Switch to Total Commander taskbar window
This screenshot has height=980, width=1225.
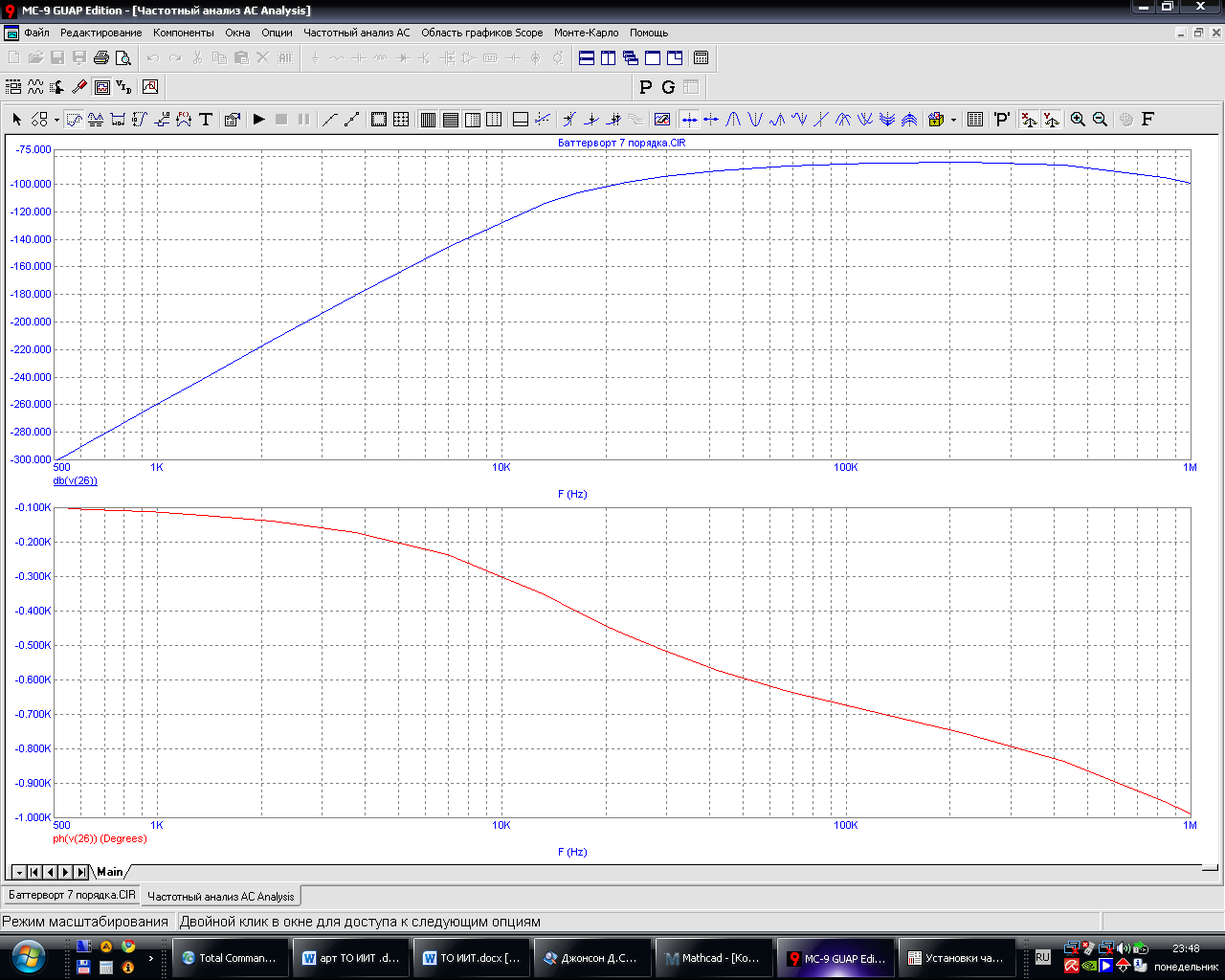230,958
